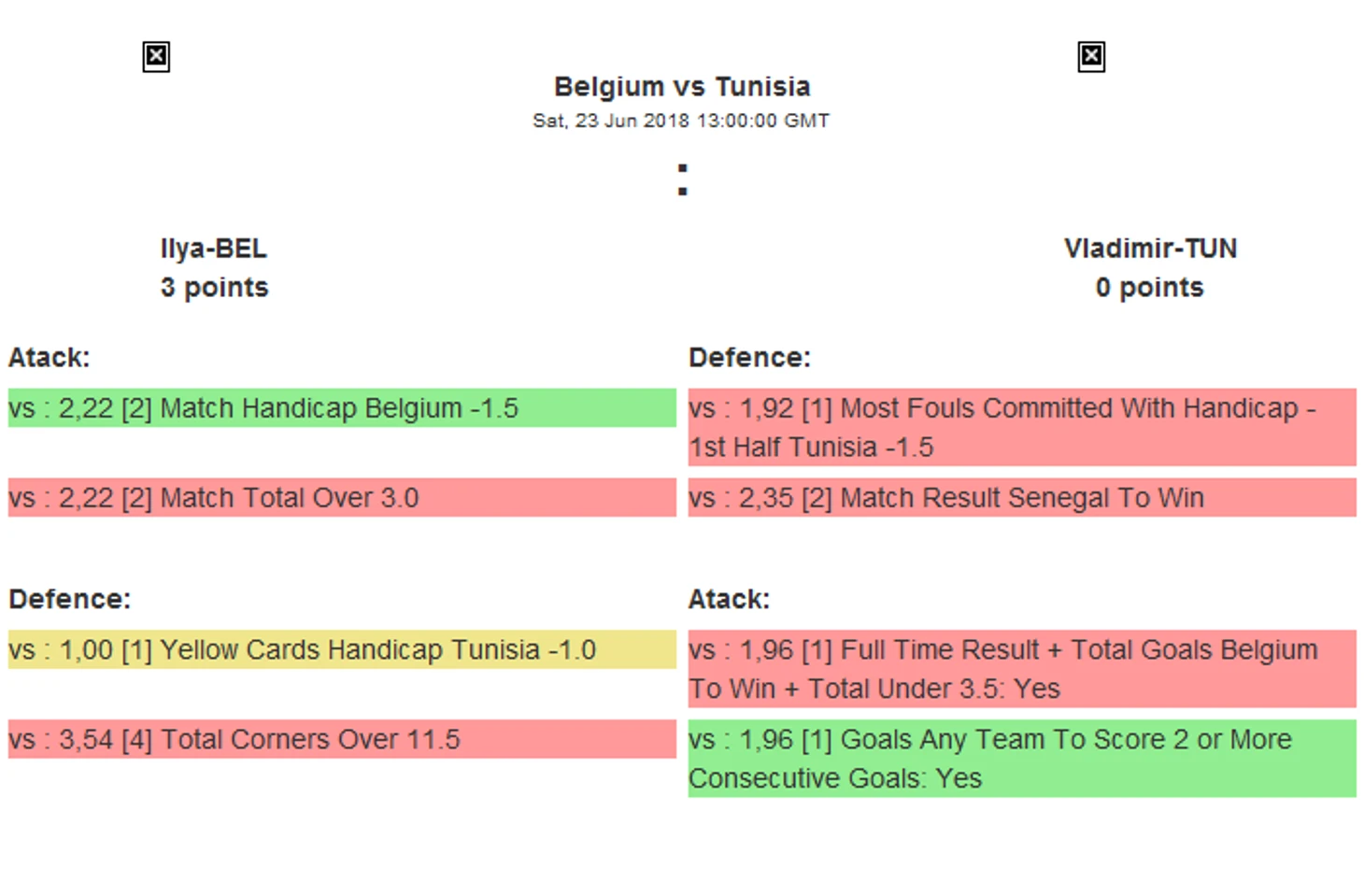This screenshot has height=896, width=1364.
Task: Click the Match Result Senegal To Win row
Action: tap(1021, 498)
